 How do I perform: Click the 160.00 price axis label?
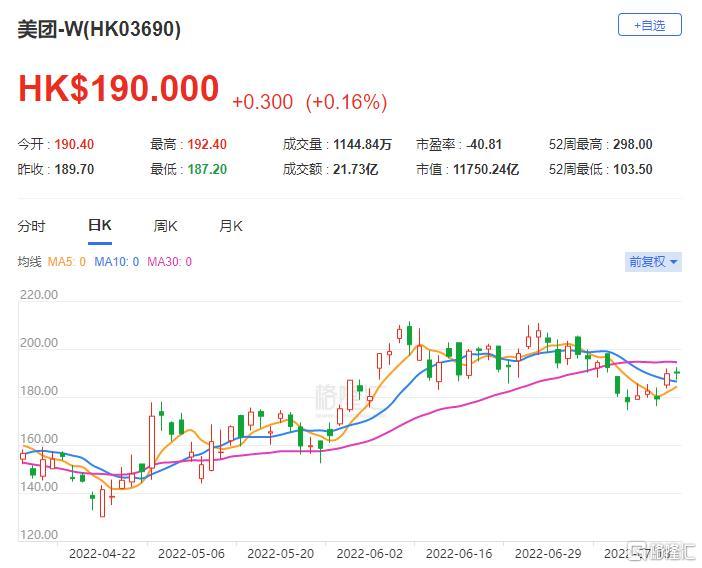point(39,439)
